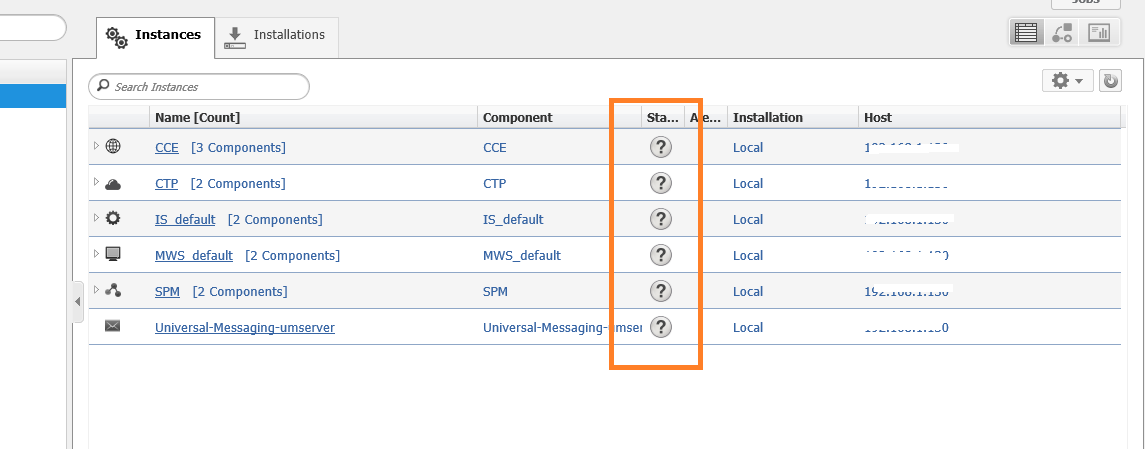The width and height of the screenshot is (1145, 449).
Task: Click the CTP unknown status icon
Action: 660,183
